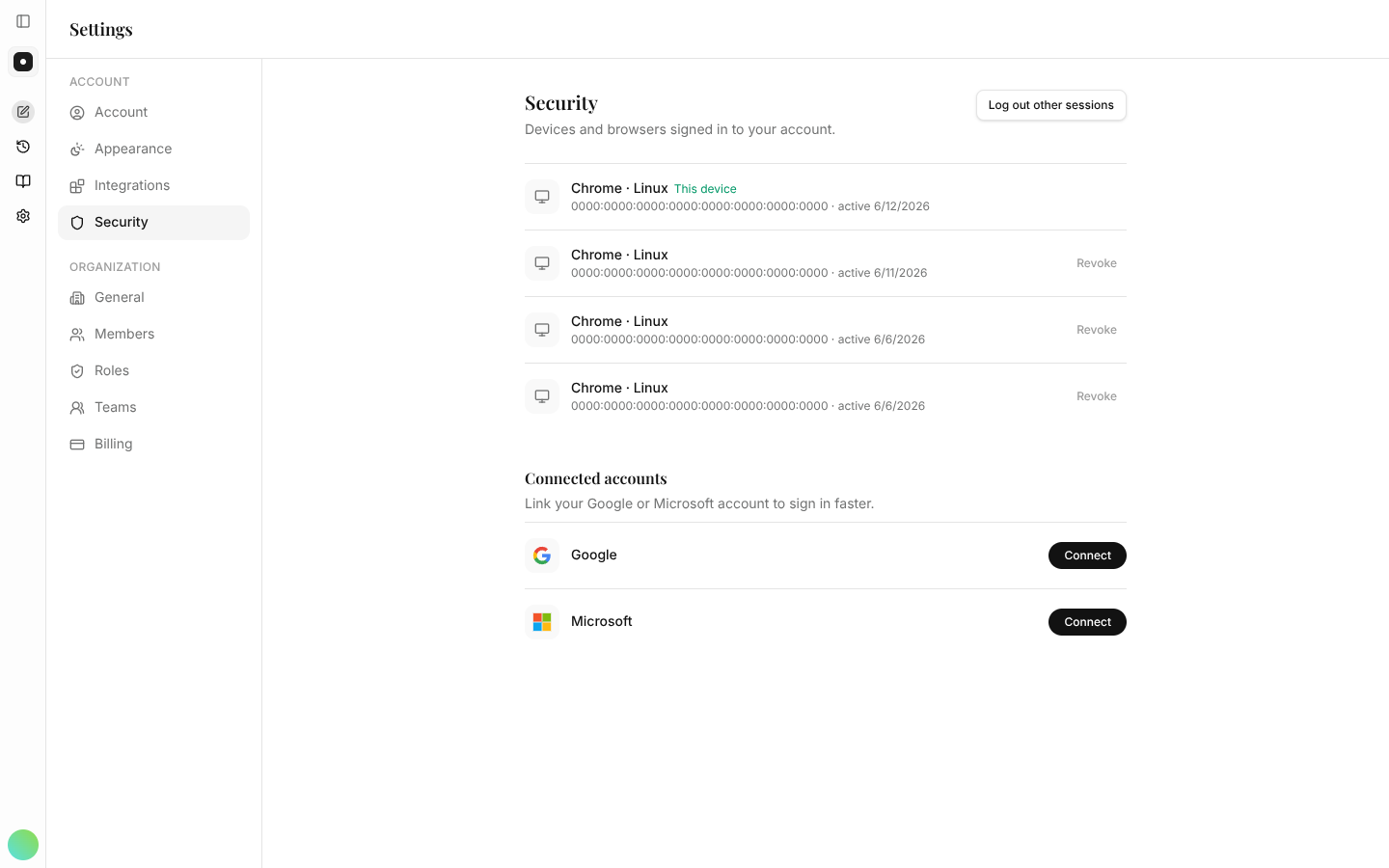Open the user avatar at bottom left

click(x=23, y=845)
